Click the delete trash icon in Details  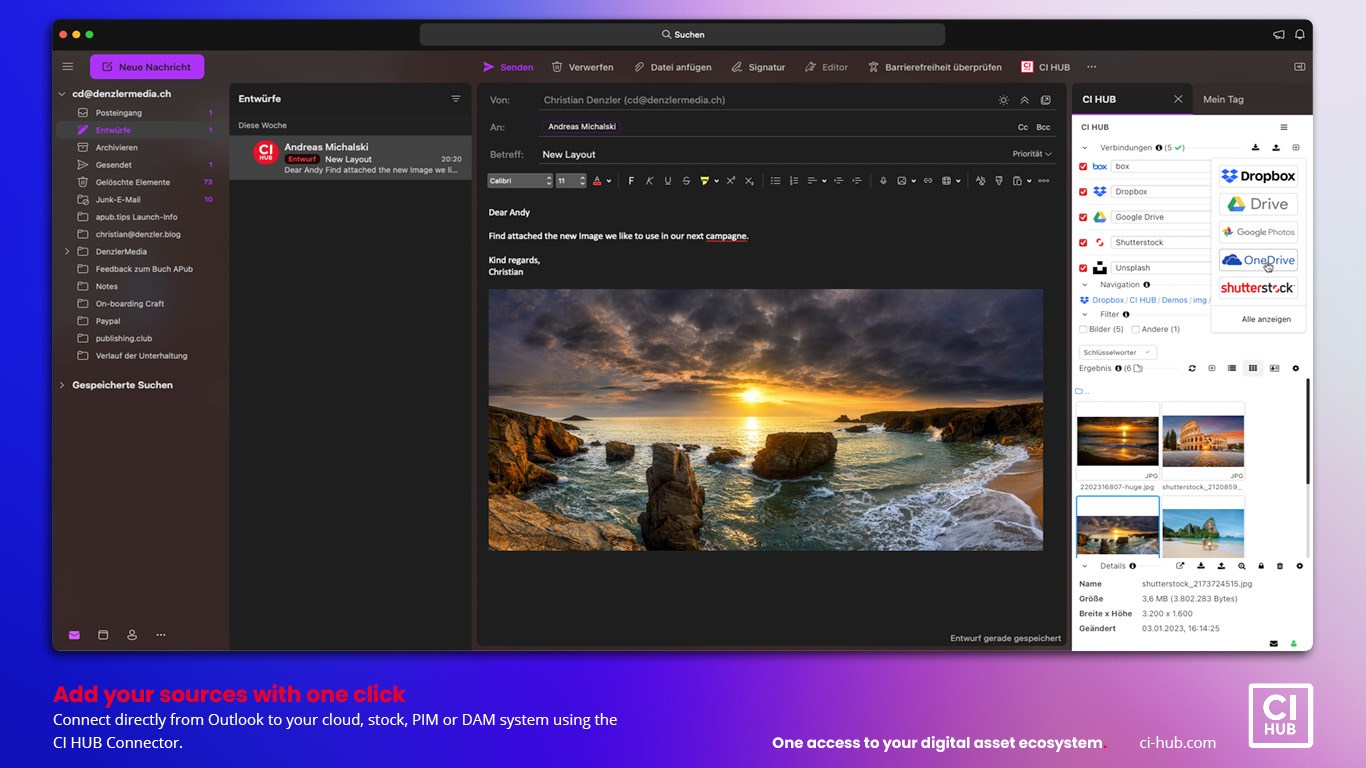coord(1280,566)
